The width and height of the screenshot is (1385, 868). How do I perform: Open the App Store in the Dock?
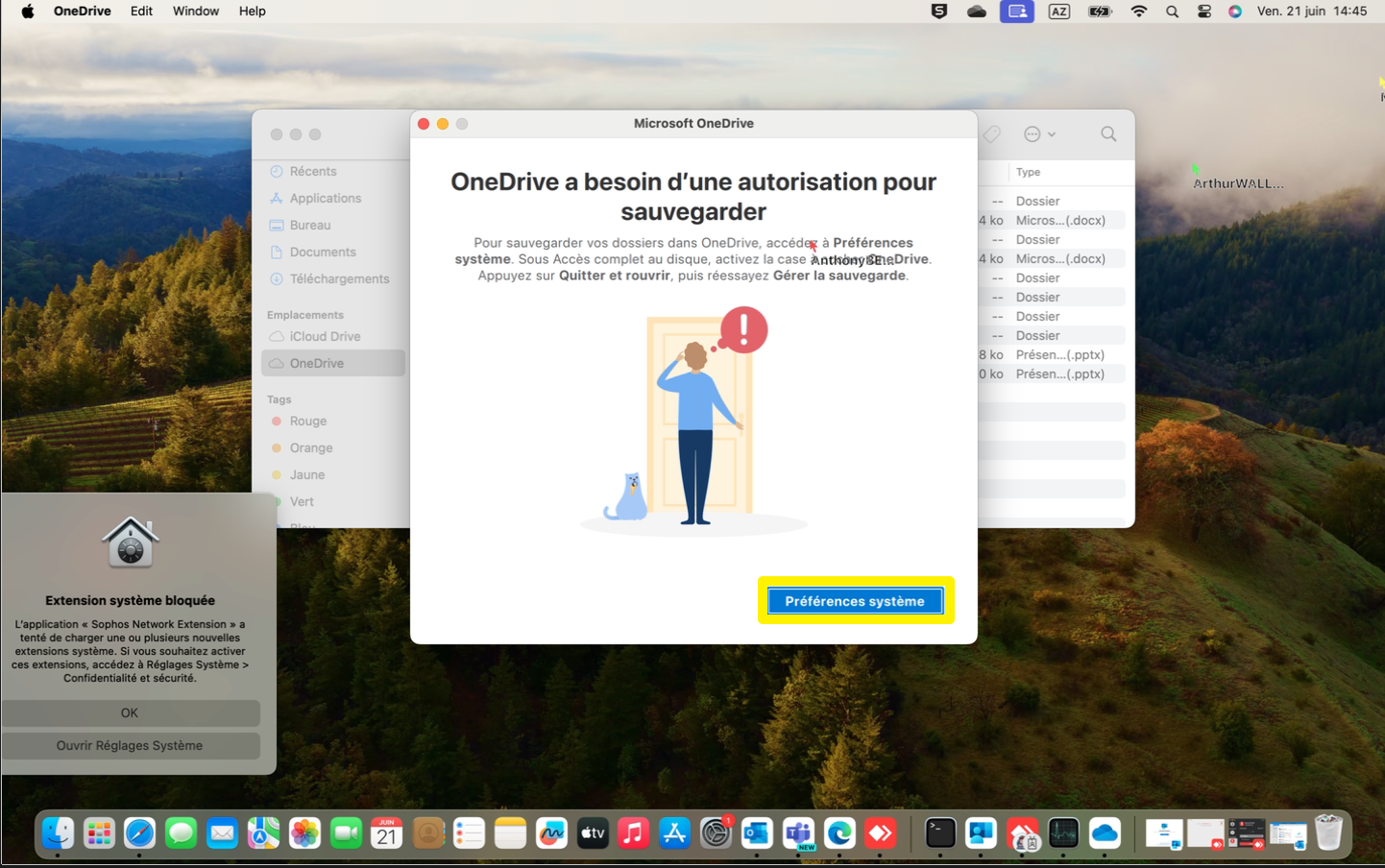click(x=674, y=833)
